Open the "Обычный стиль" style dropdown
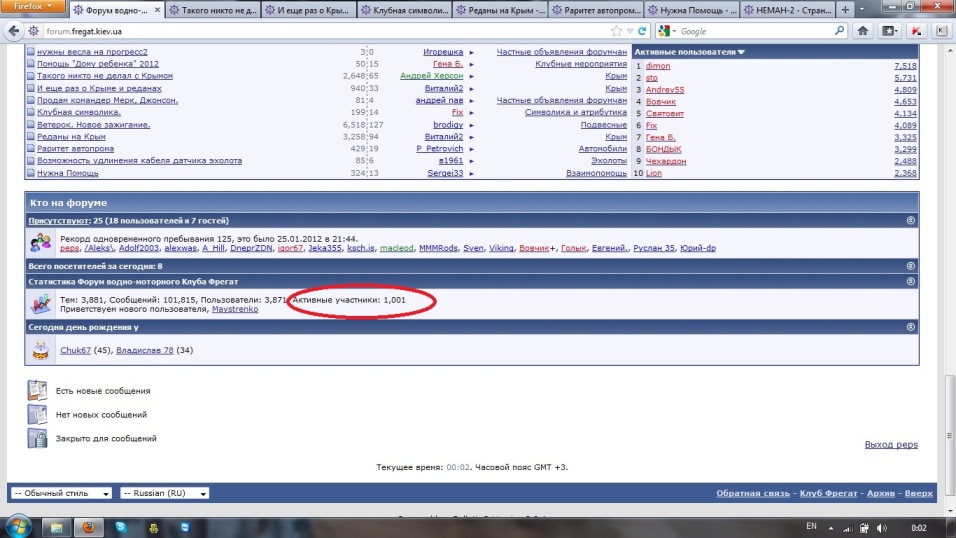 click(x=60, y=493)
